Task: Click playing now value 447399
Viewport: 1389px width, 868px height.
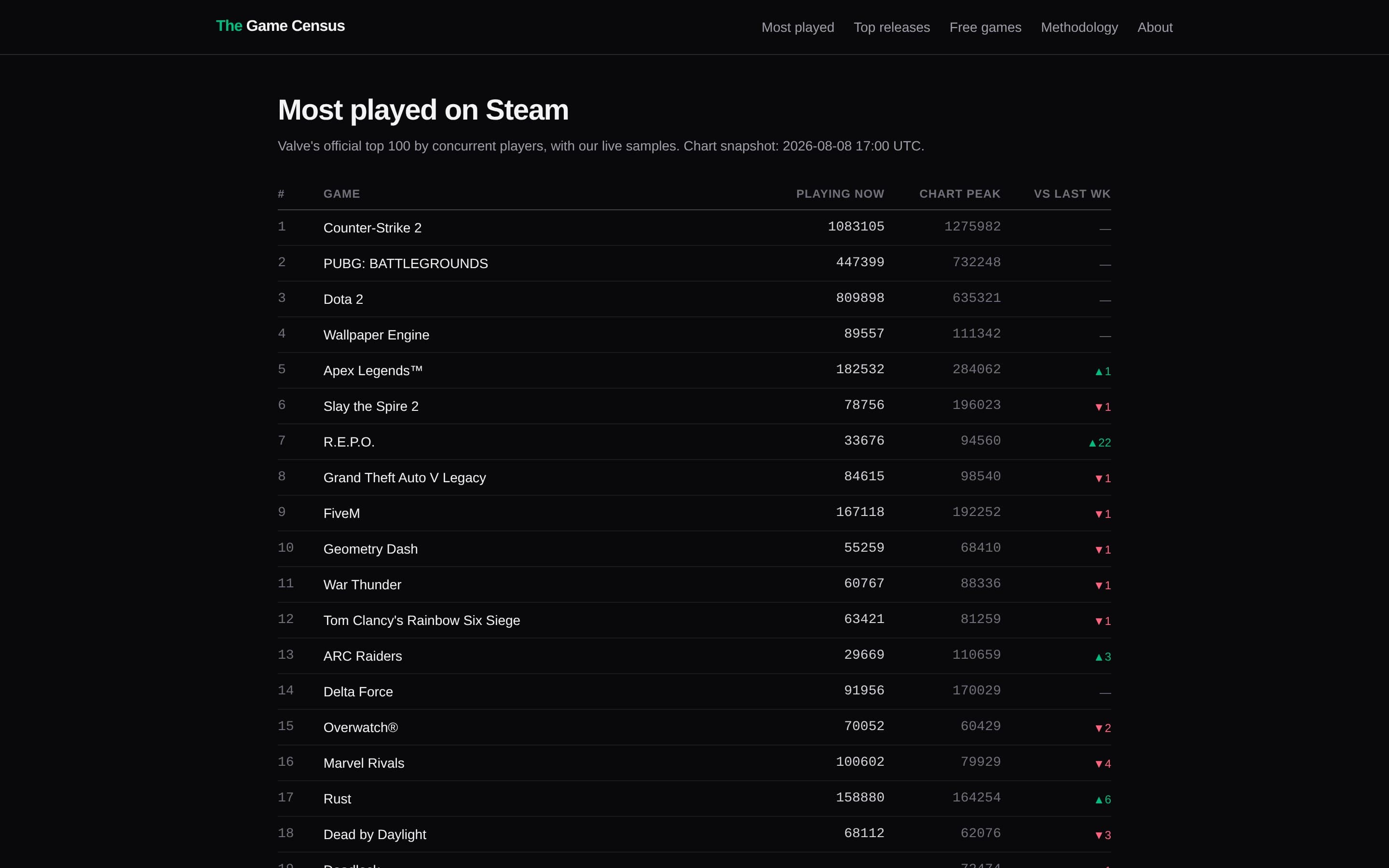Action: pos(860,262)
